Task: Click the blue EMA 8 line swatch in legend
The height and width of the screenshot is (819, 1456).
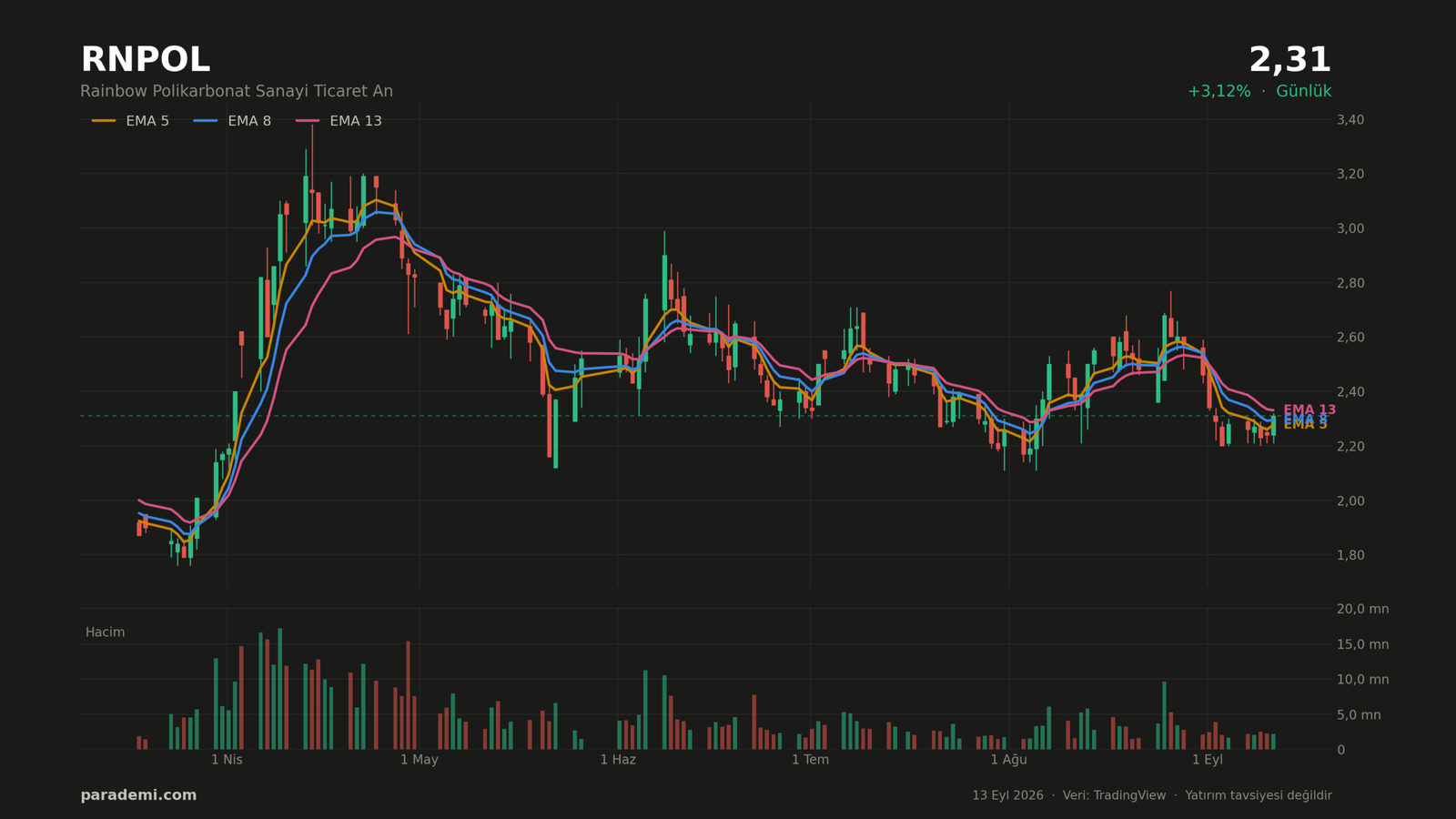Action: (x=206, y=121)
